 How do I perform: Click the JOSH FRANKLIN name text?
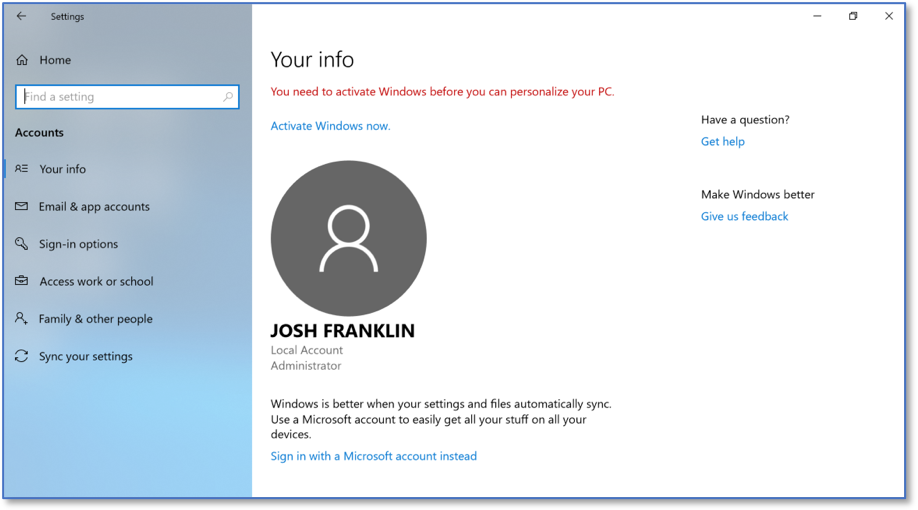click(x=342, y=331)
